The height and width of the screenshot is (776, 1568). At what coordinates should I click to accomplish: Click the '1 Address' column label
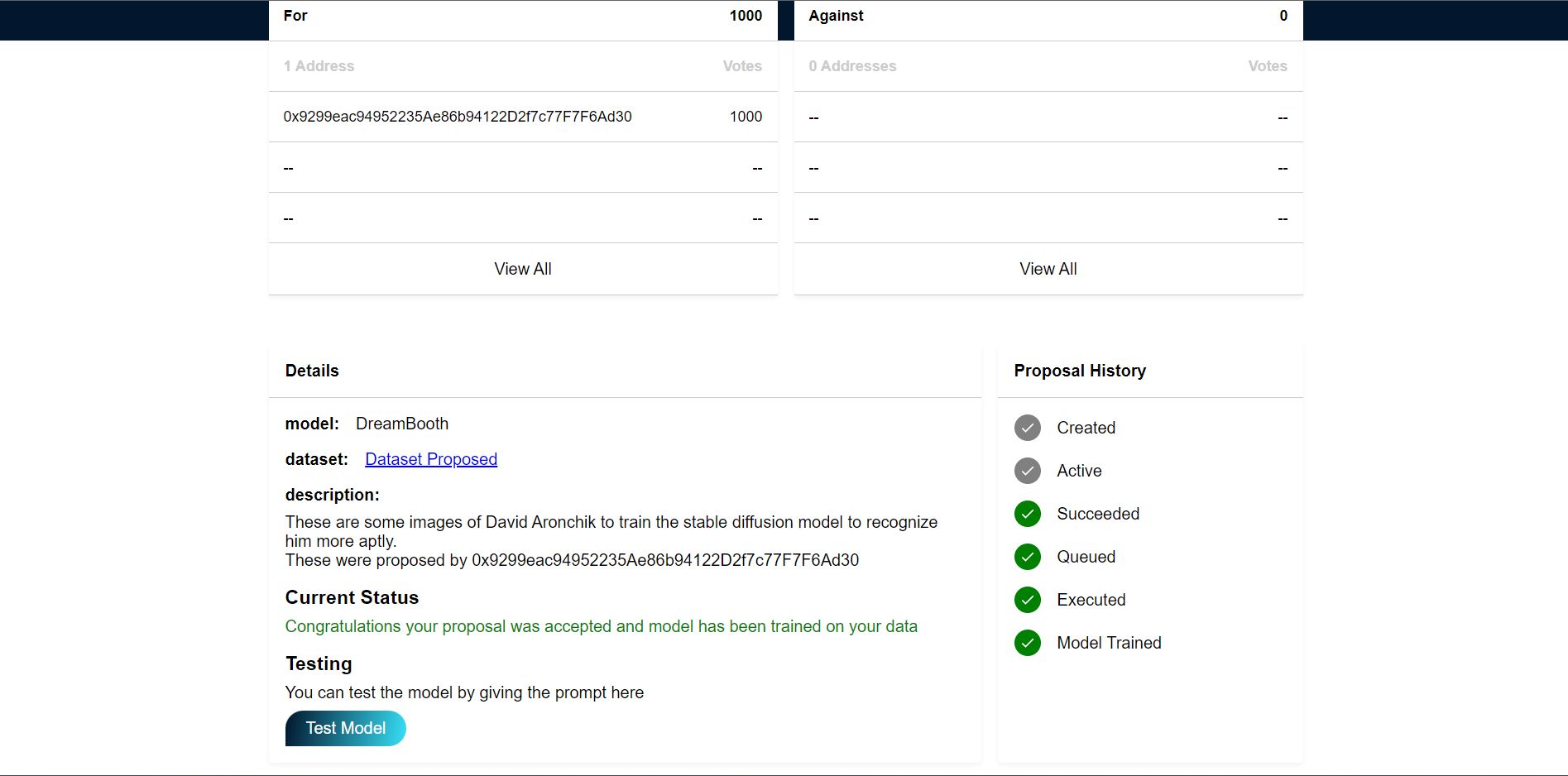pyautogui.click(x=319, y=66)
